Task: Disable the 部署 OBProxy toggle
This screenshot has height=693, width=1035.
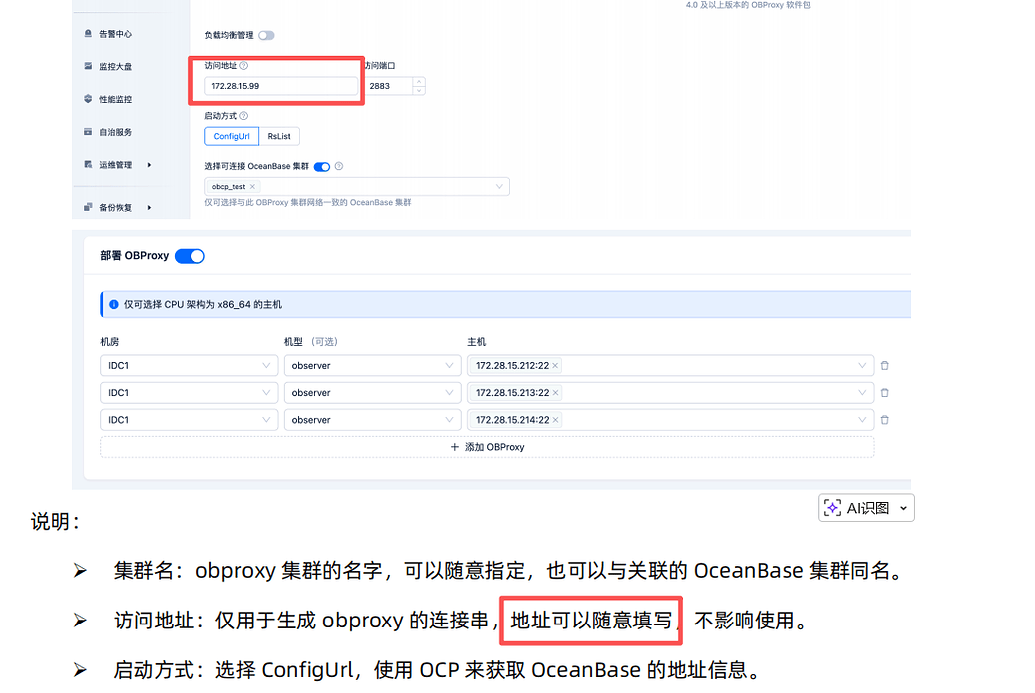Action: [189, 255]
